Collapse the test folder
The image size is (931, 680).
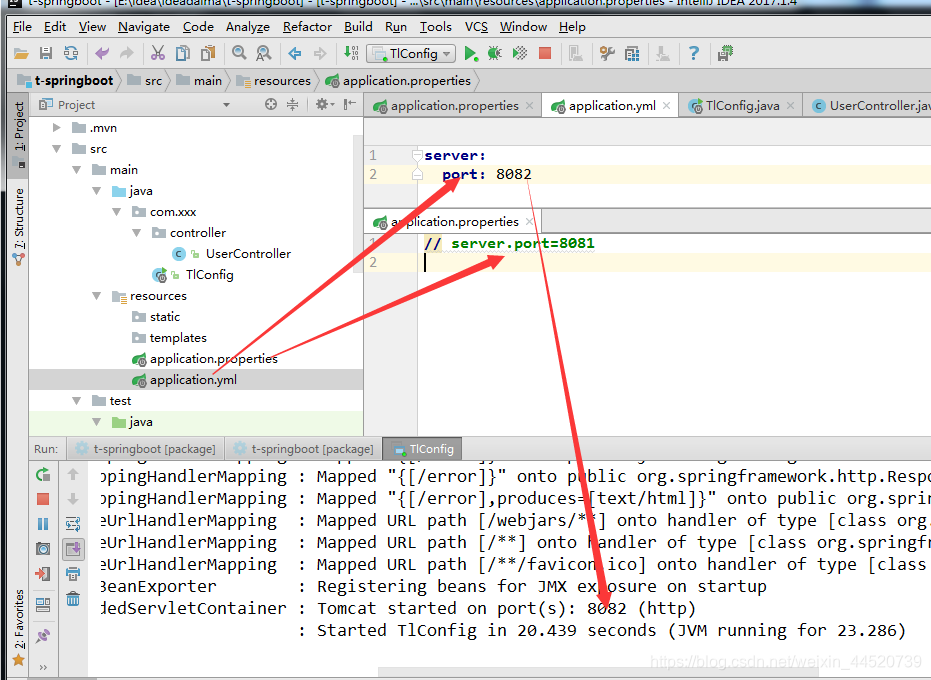[x=77, y=401]
